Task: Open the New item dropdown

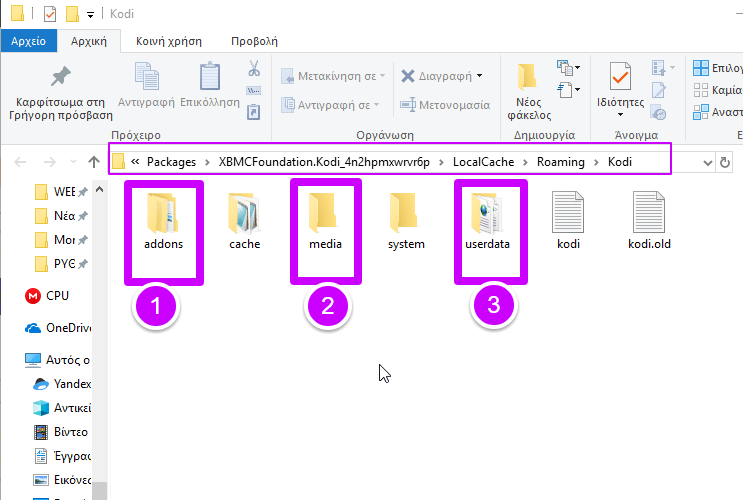Action: [569, 68]
